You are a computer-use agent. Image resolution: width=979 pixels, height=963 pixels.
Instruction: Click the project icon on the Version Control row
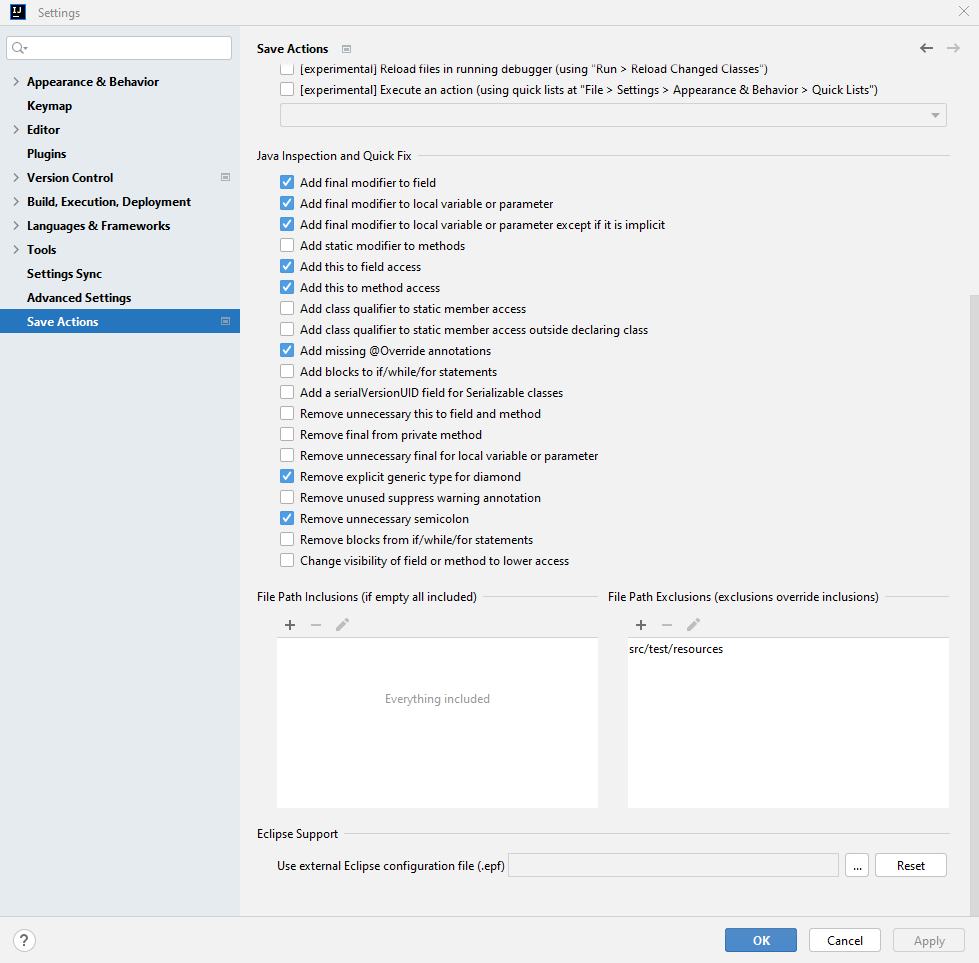tap(225, 177)
